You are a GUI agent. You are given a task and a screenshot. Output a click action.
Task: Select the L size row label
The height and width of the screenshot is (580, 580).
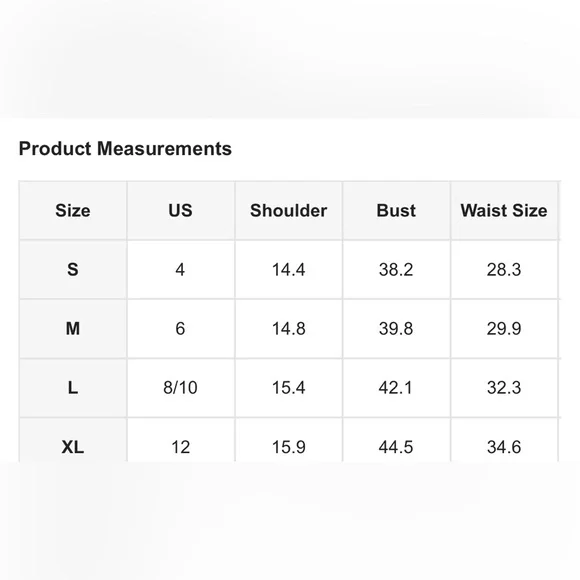[73, 388]
